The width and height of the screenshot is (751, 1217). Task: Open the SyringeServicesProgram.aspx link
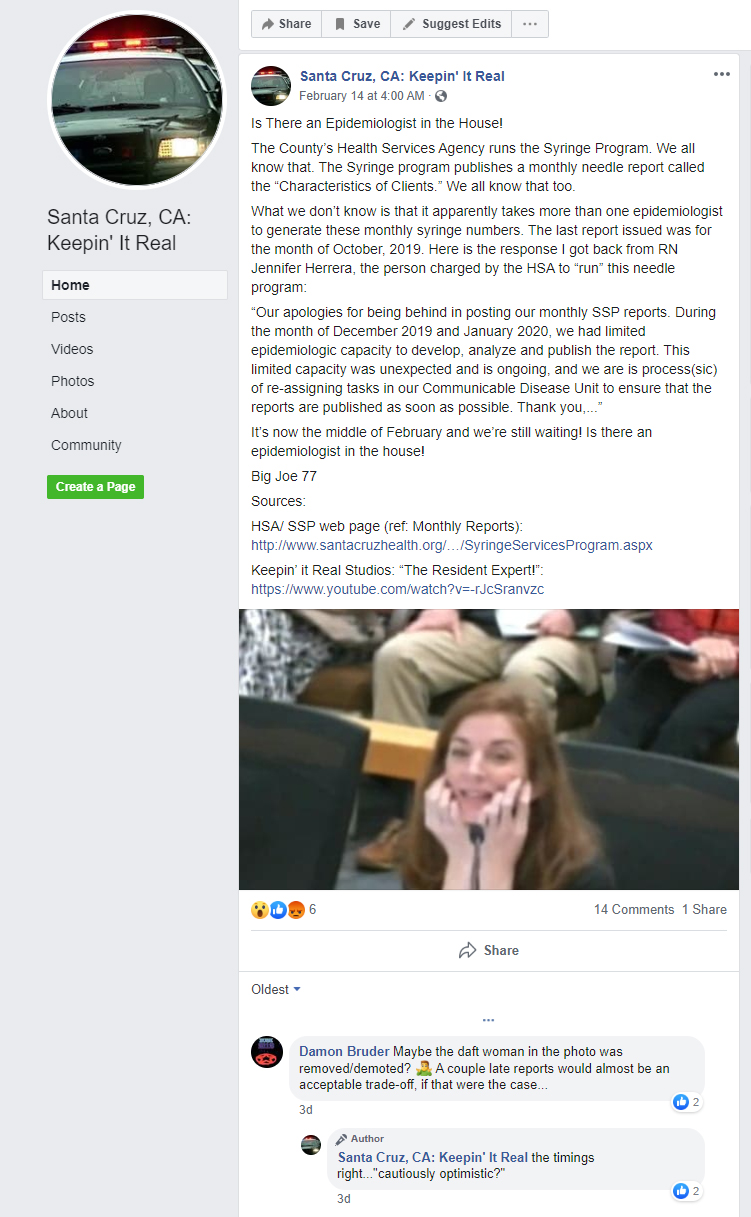tap(452, 545)
